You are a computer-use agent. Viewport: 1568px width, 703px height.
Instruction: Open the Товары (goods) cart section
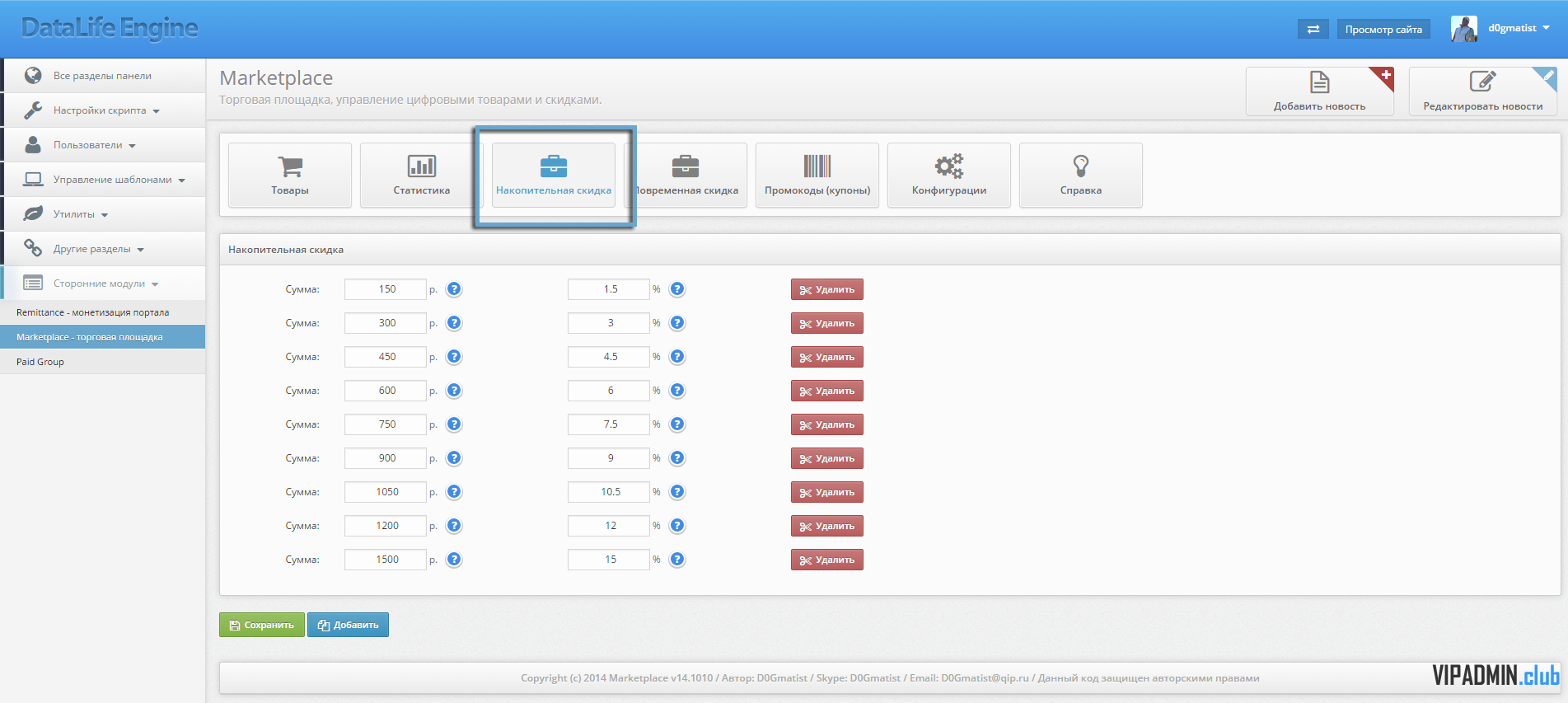[x=290, y=176]
